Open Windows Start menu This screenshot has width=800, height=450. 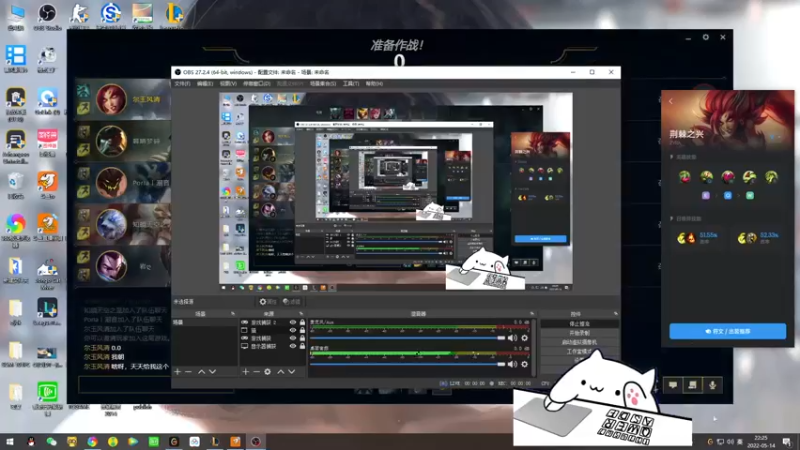[9, 442]
